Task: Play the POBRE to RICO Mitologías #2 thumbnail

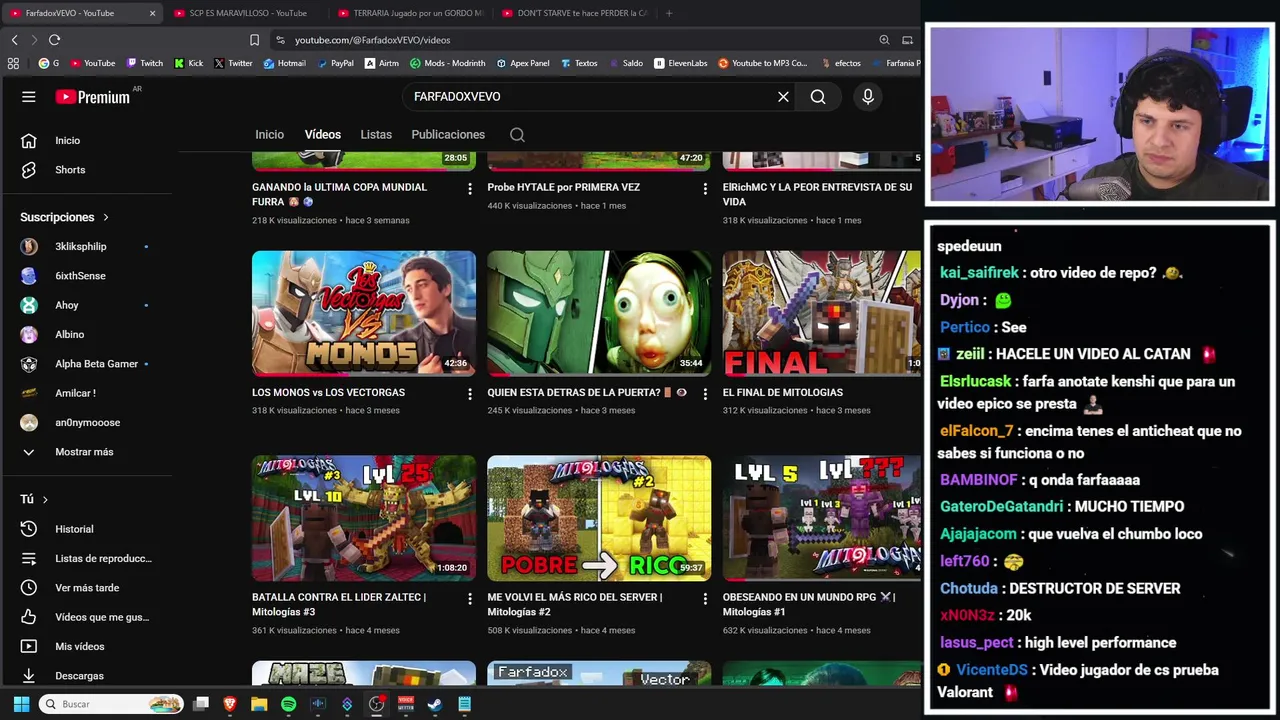Action: click(x=599, y=518)
